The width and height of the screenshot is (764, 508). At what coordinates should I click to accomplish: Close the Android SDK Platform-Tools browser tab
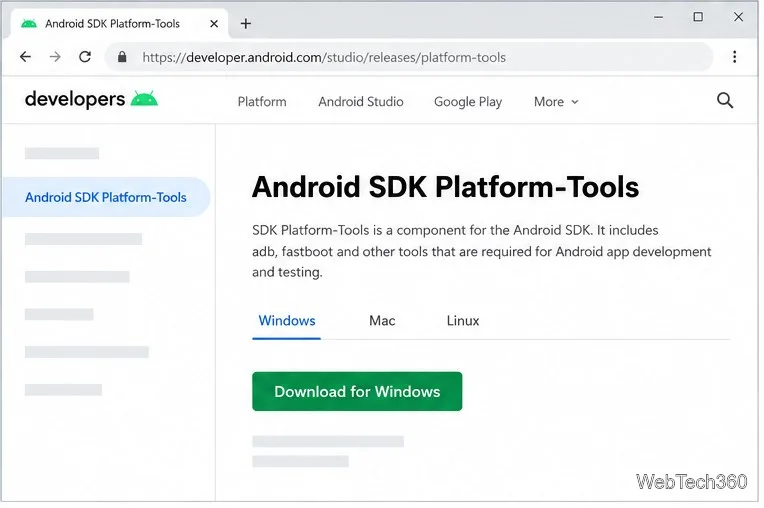(214, 23)
